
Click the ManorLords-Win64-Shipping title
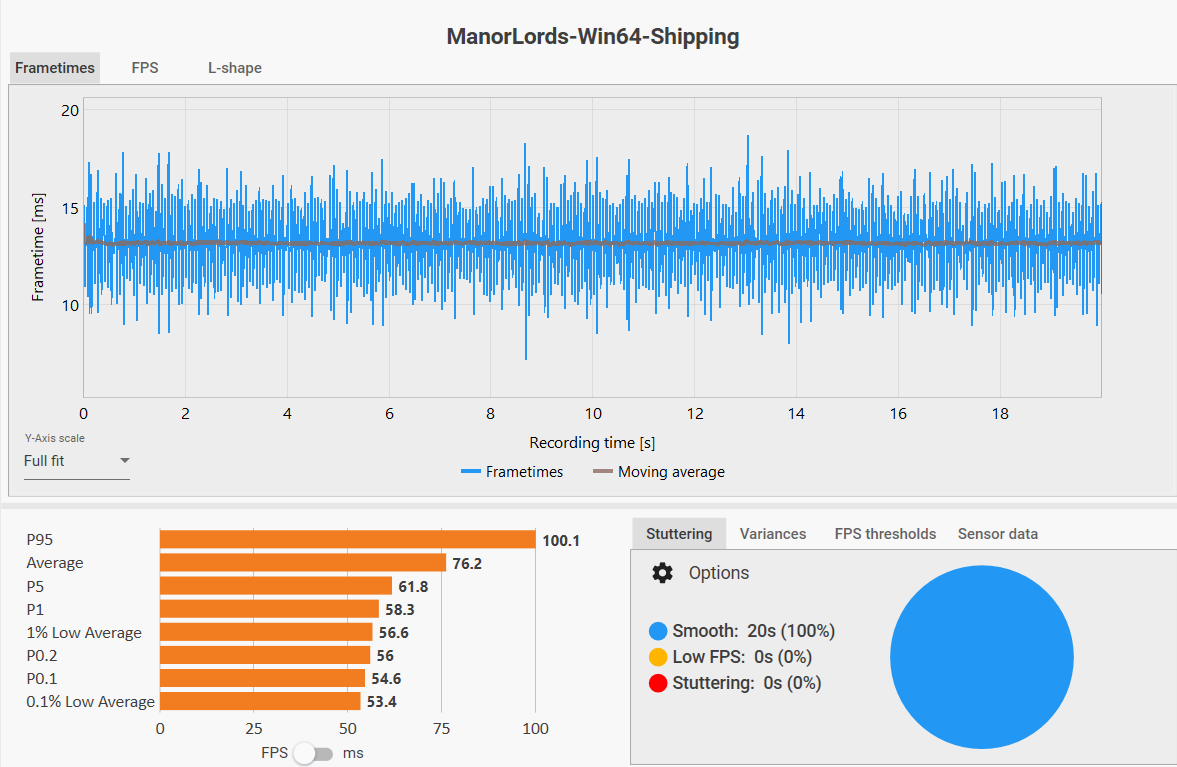[592, 37]
